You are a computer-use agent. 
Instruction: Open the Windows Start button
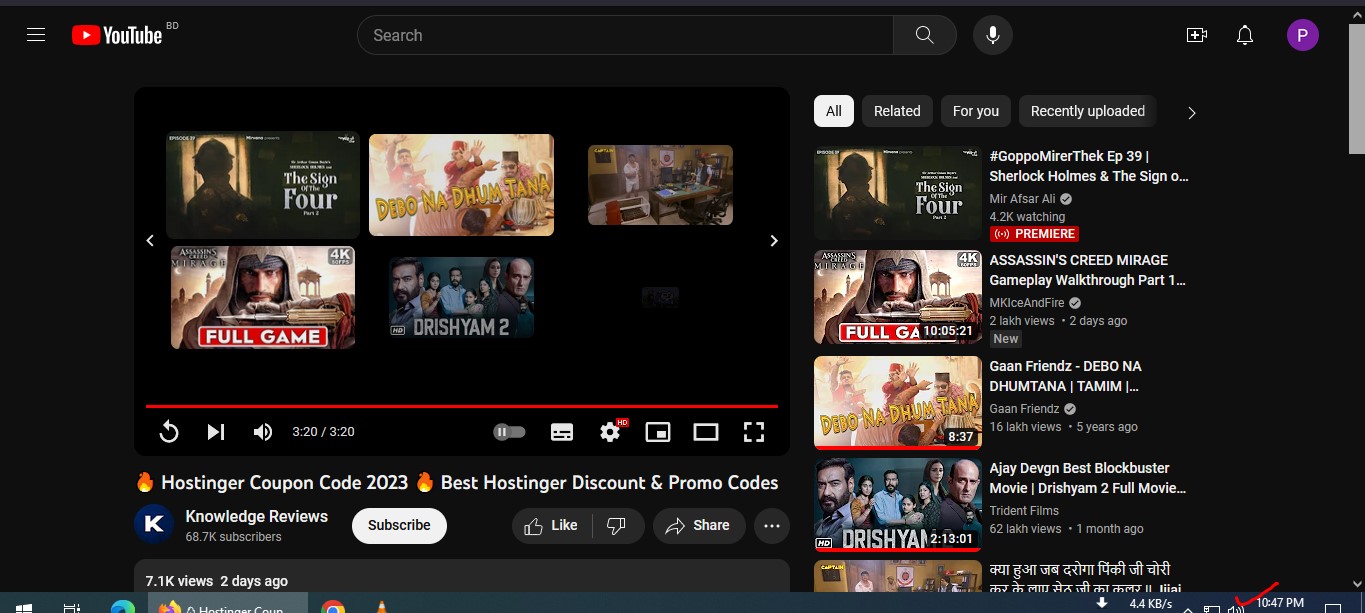22,606
